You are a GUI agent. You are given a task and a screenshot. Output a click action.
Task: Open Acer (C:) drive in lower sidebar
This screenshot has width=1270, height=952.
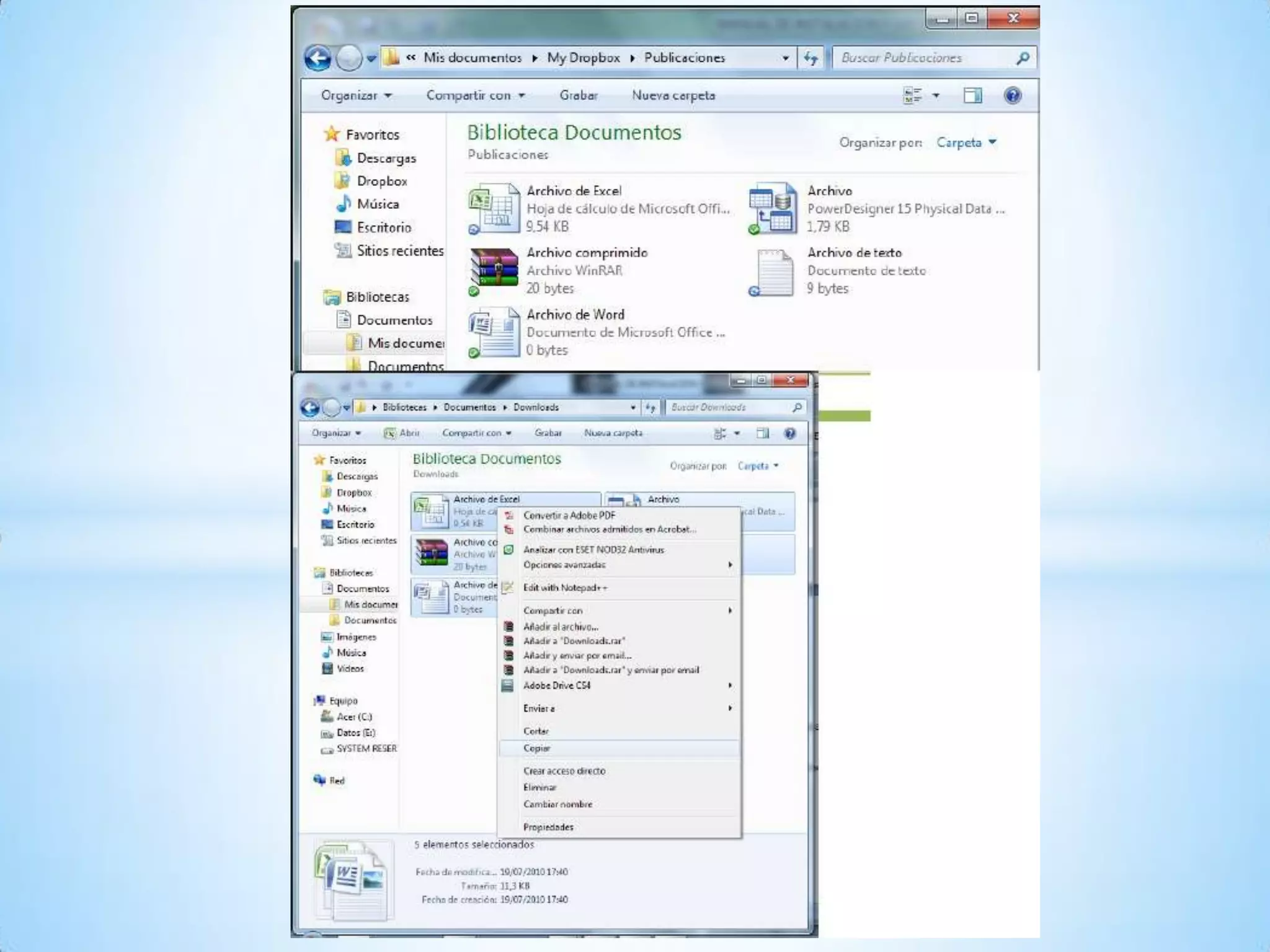[353, 716]
